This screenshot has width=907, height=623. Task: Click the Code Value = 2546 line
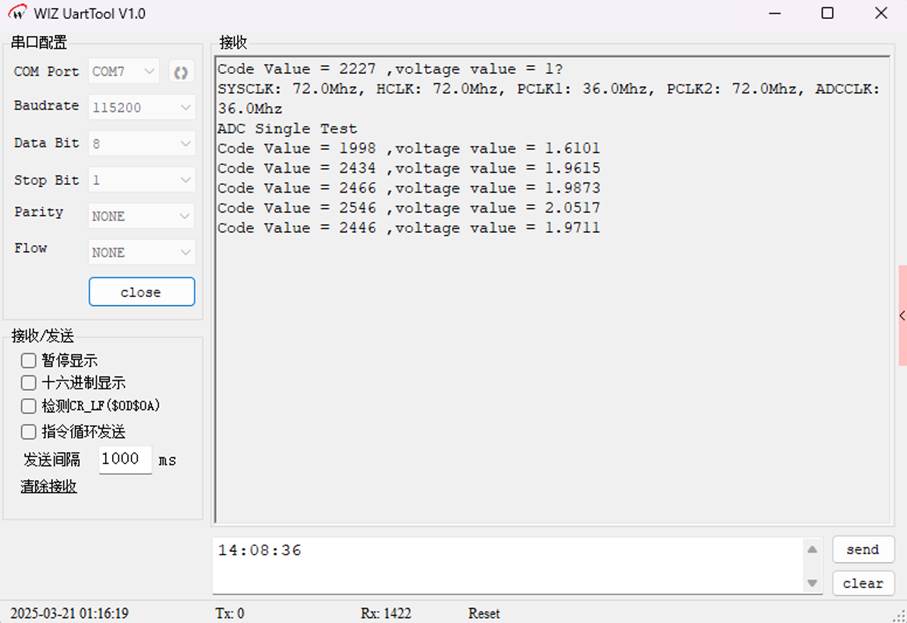pyautogui.click(x=409, y=208)
